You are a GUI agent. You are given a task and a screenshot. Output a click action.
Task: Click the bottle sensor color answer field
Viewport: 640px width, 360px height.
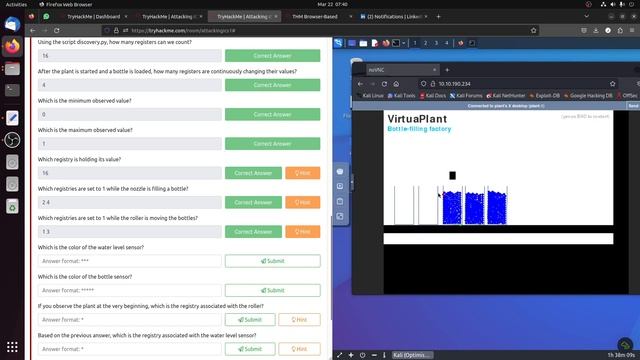coord(130,290)
